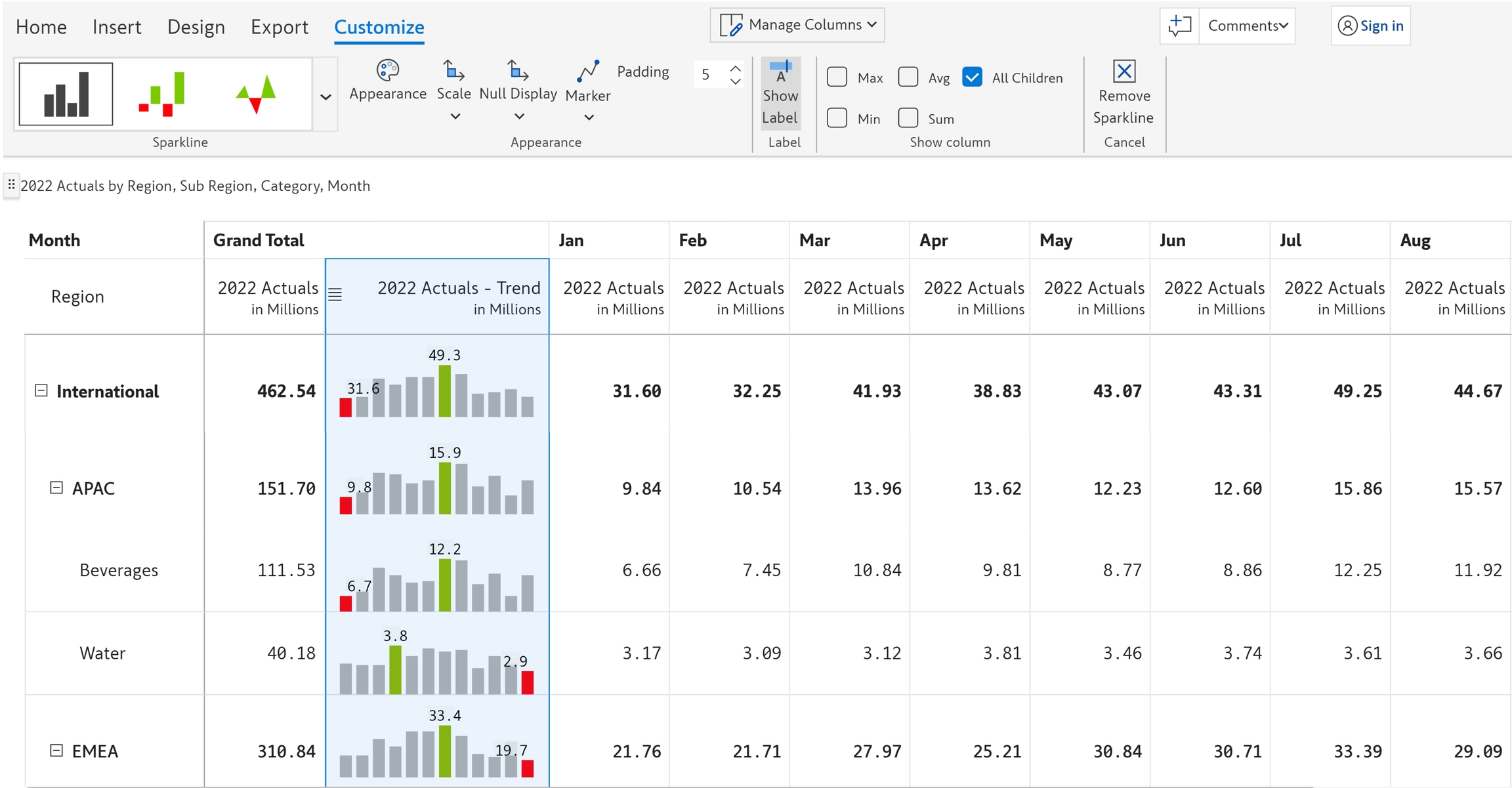The image size is (1512, 788).
Task: Switch to the Design tab
Action: point(196,27)
